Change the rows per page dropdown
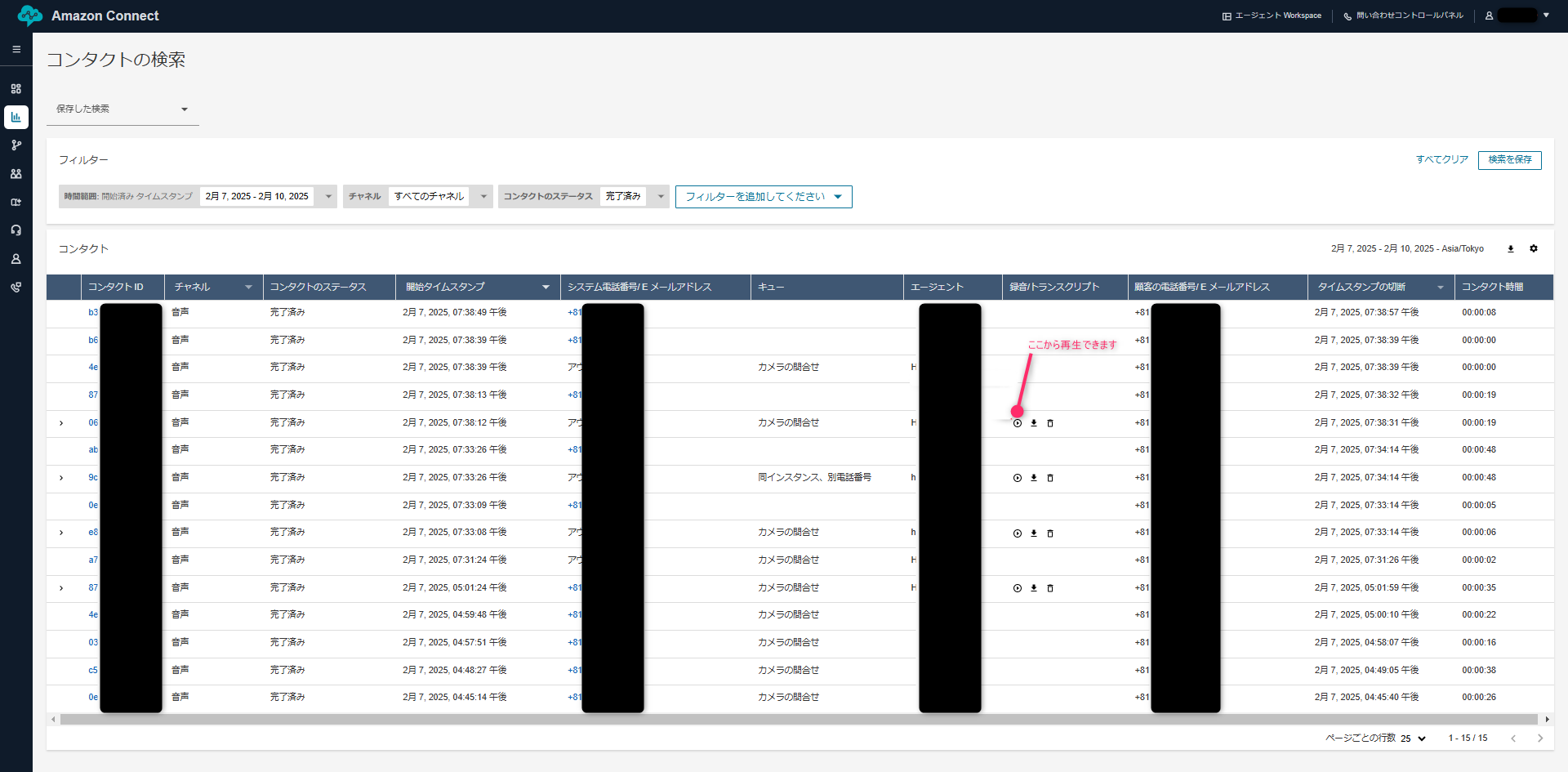 tap(1413, 739)
